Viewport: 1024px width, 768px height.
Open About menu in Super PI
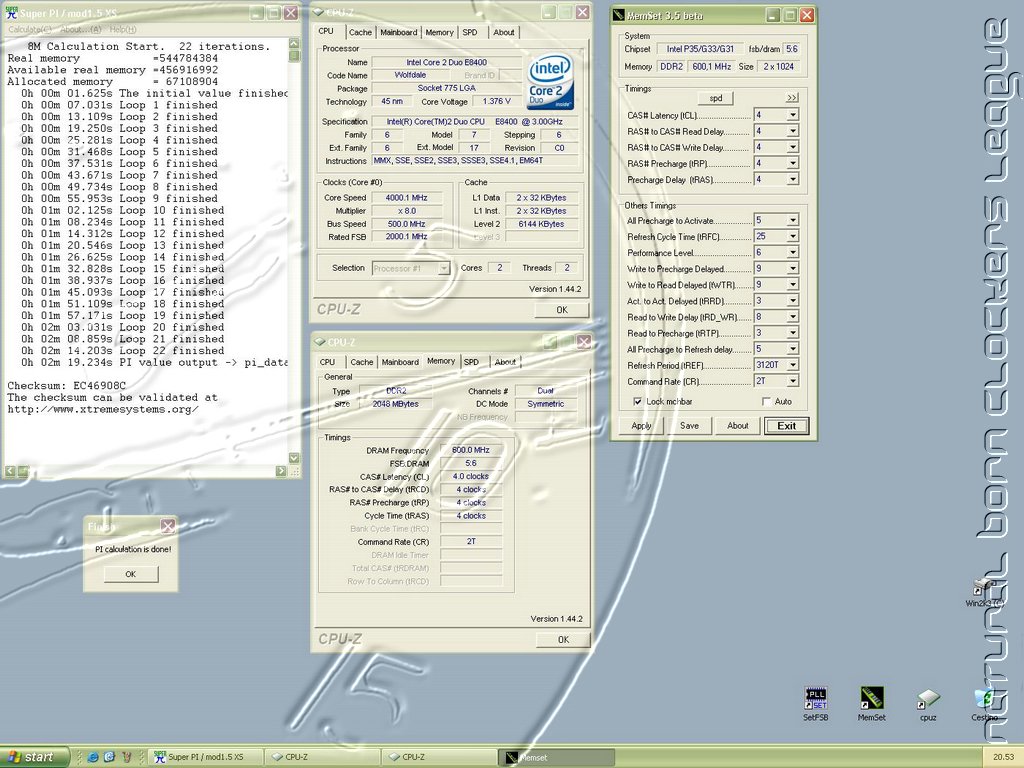(81, 29)
